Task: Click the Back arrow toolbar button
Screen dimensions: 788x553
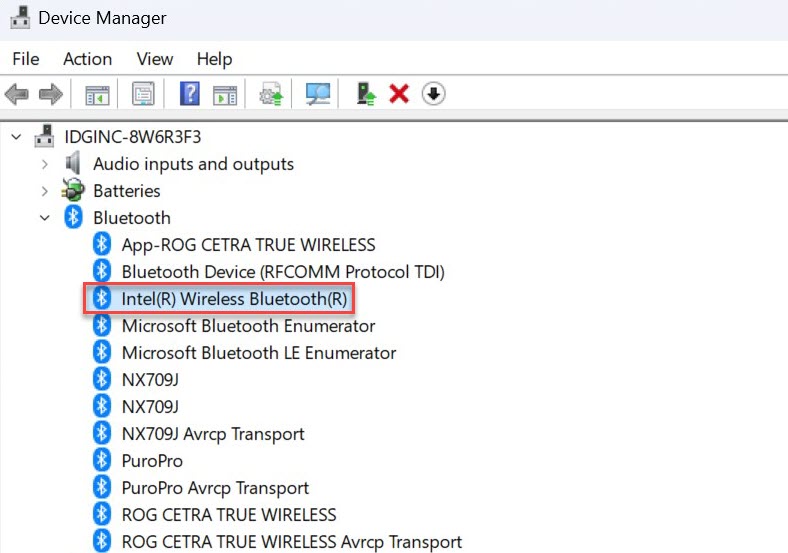Action: pos(17,94)
